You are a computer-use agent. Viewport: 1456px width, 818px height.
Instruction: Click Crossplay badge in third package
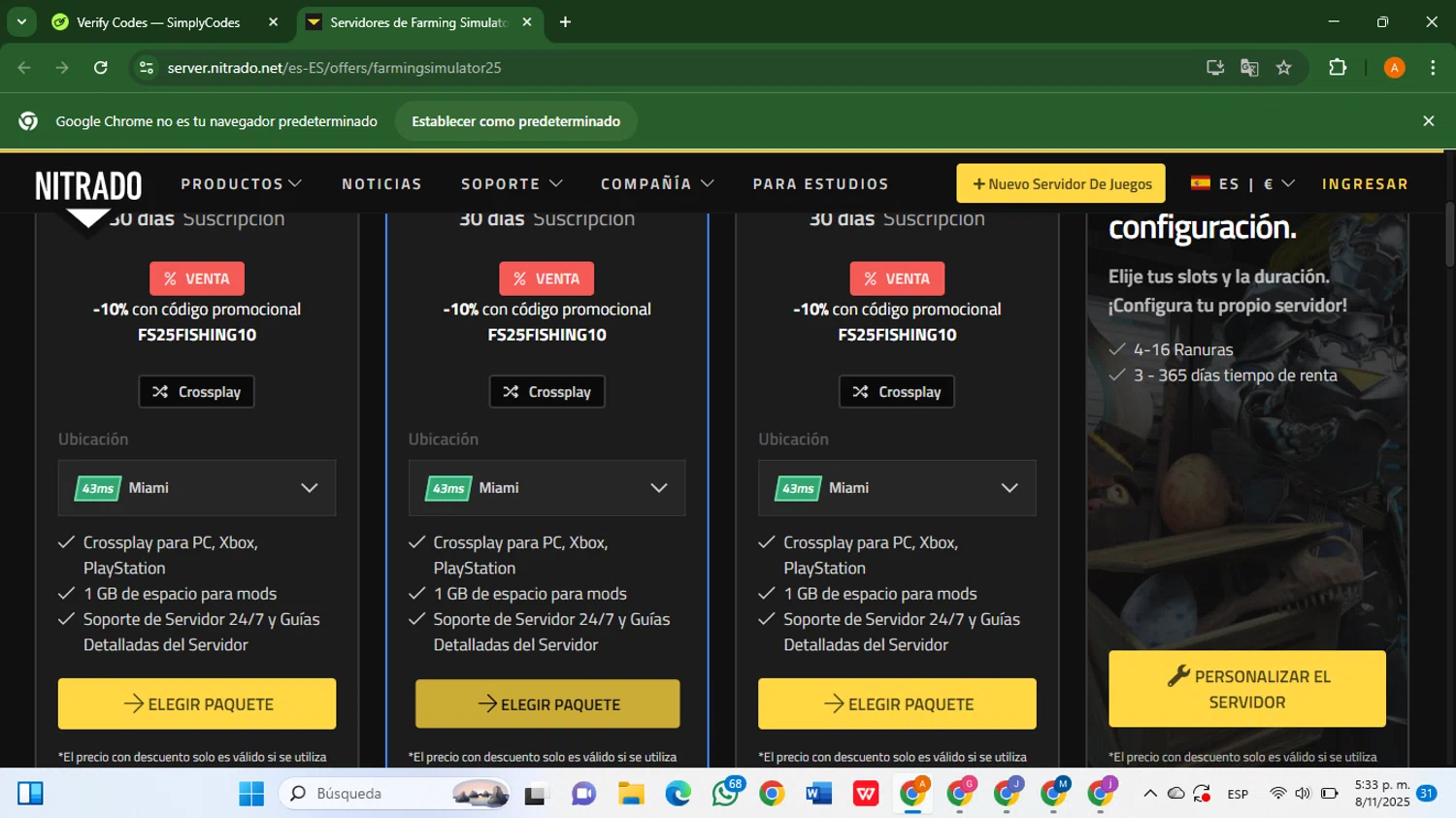coord(897,392)
